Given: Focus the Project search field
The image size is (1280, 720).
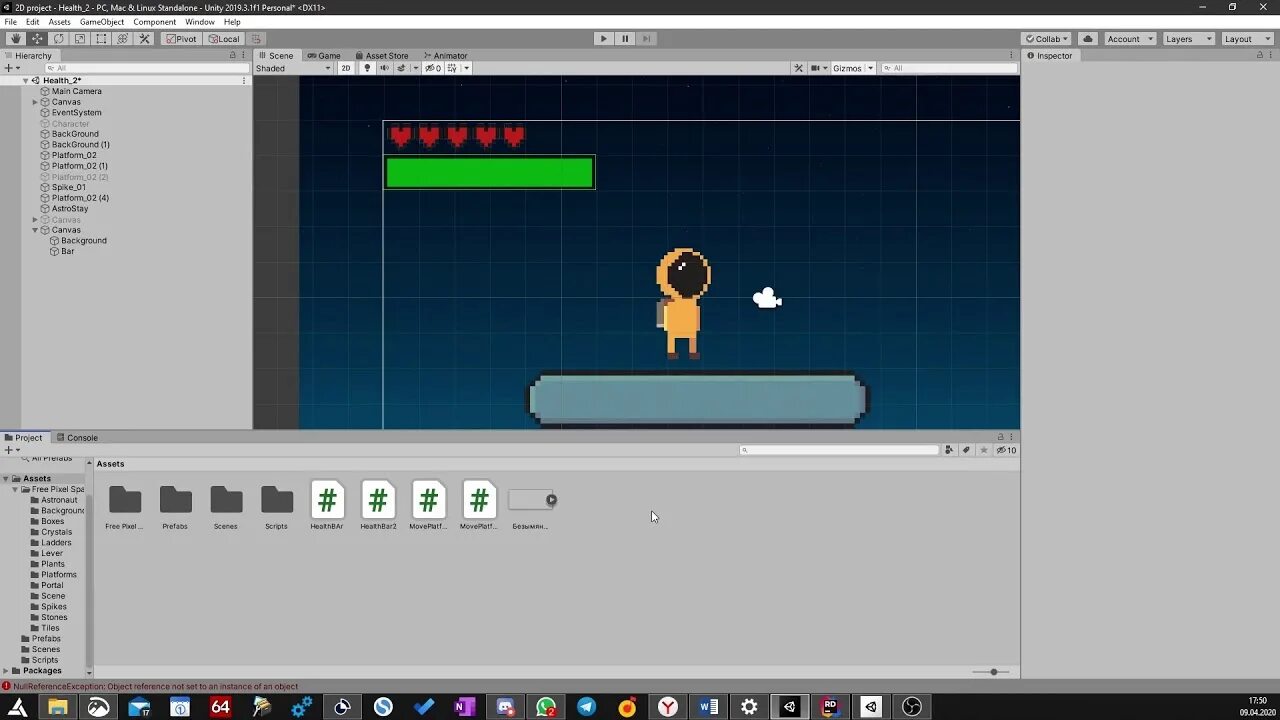Looking at the screenshot, I should [x=839, y=450].
